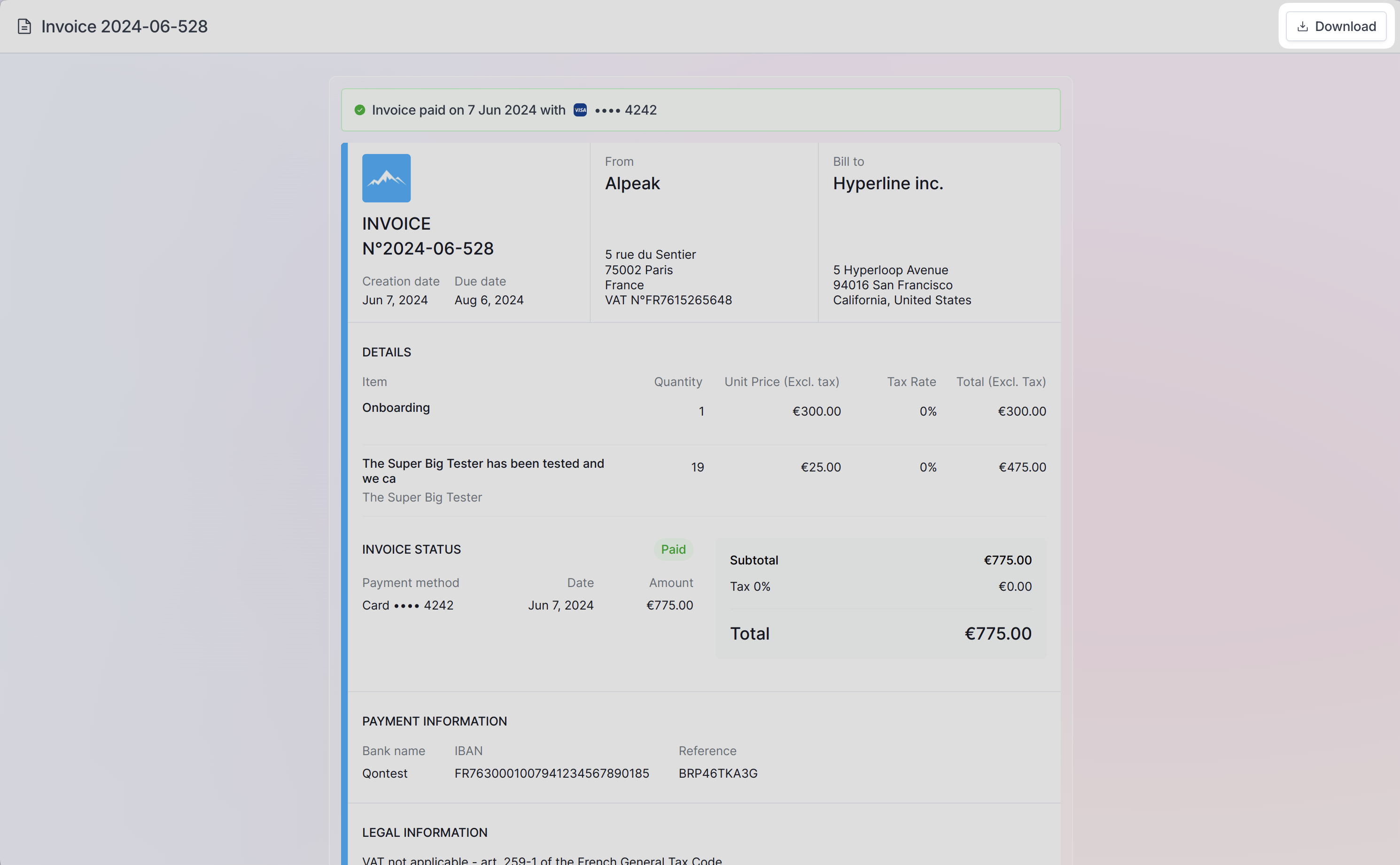1400x865 pixels.
Task: Click the Onboarding unit price €300.00
Action: (x=817, y=411)
